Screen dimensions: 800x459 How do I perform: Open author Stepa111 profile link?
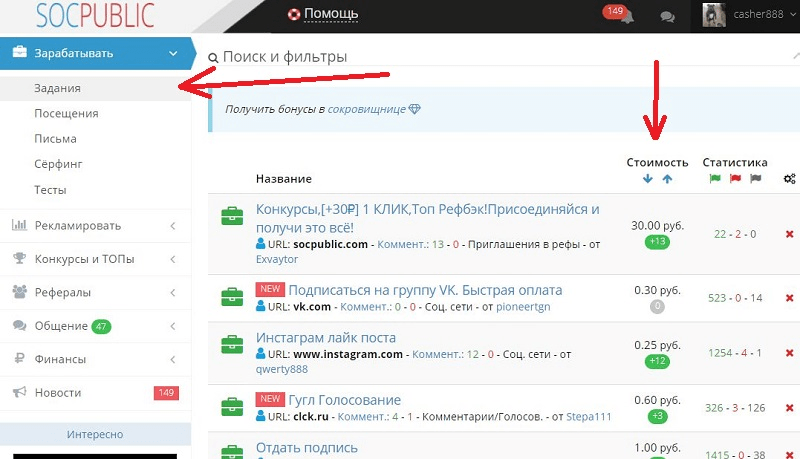click(589, 417)
